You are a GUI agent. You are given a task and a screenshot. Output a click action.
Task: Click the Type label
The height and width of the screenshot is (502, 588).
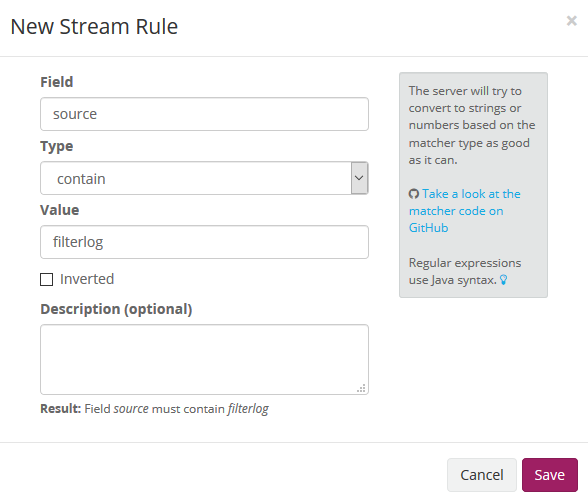click(x=57, y=146)
